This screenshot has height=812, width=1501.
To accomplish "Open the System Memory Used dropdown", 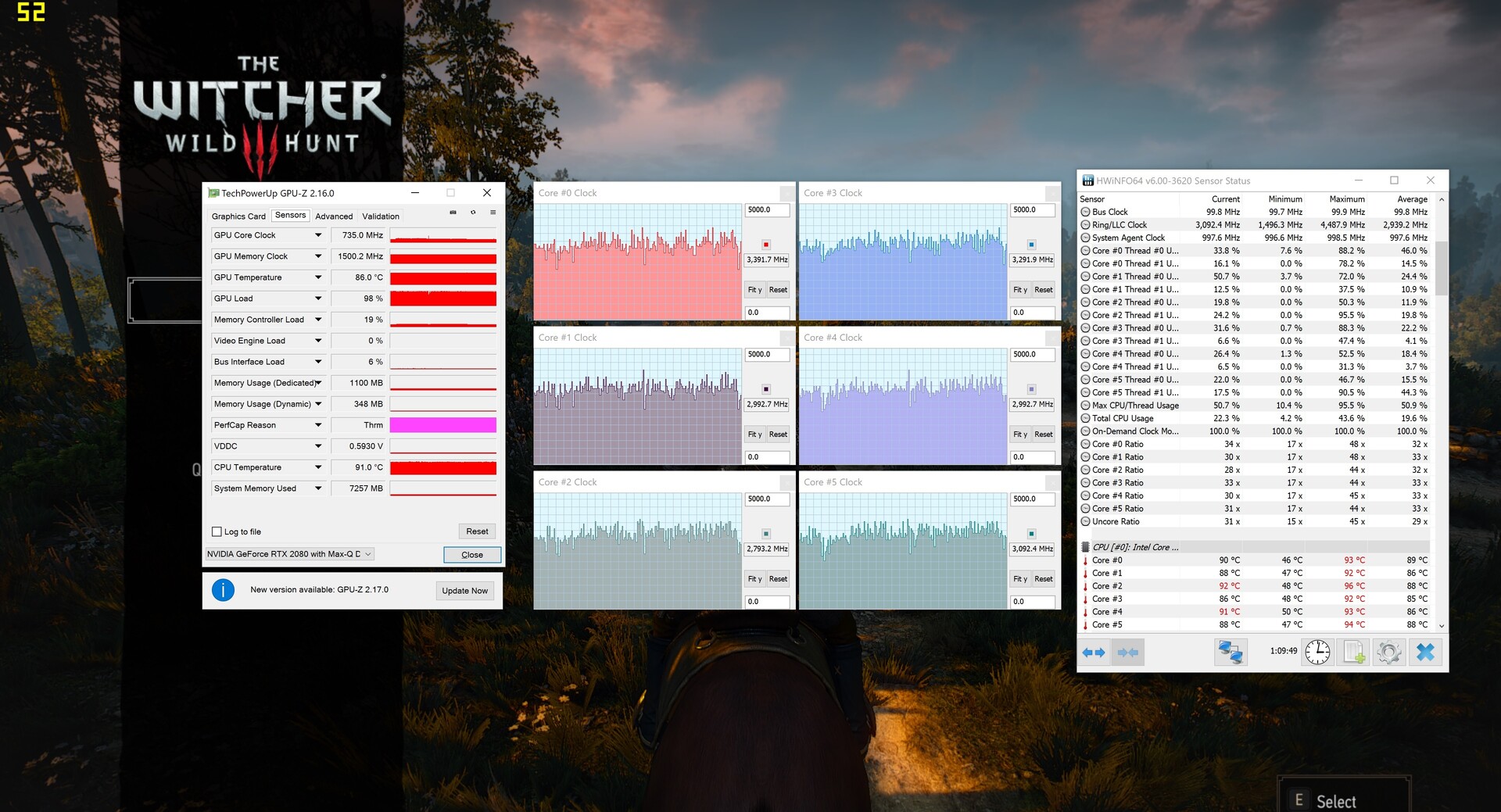I will click(318, 488).
